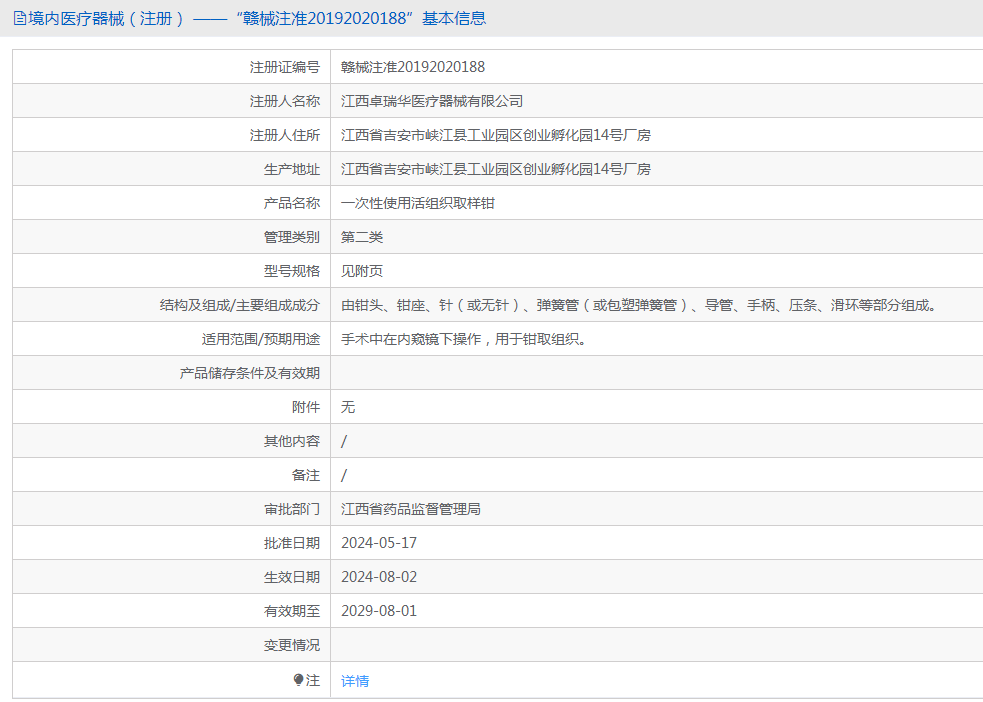Click the label 附件

click(x=306, y=407)
